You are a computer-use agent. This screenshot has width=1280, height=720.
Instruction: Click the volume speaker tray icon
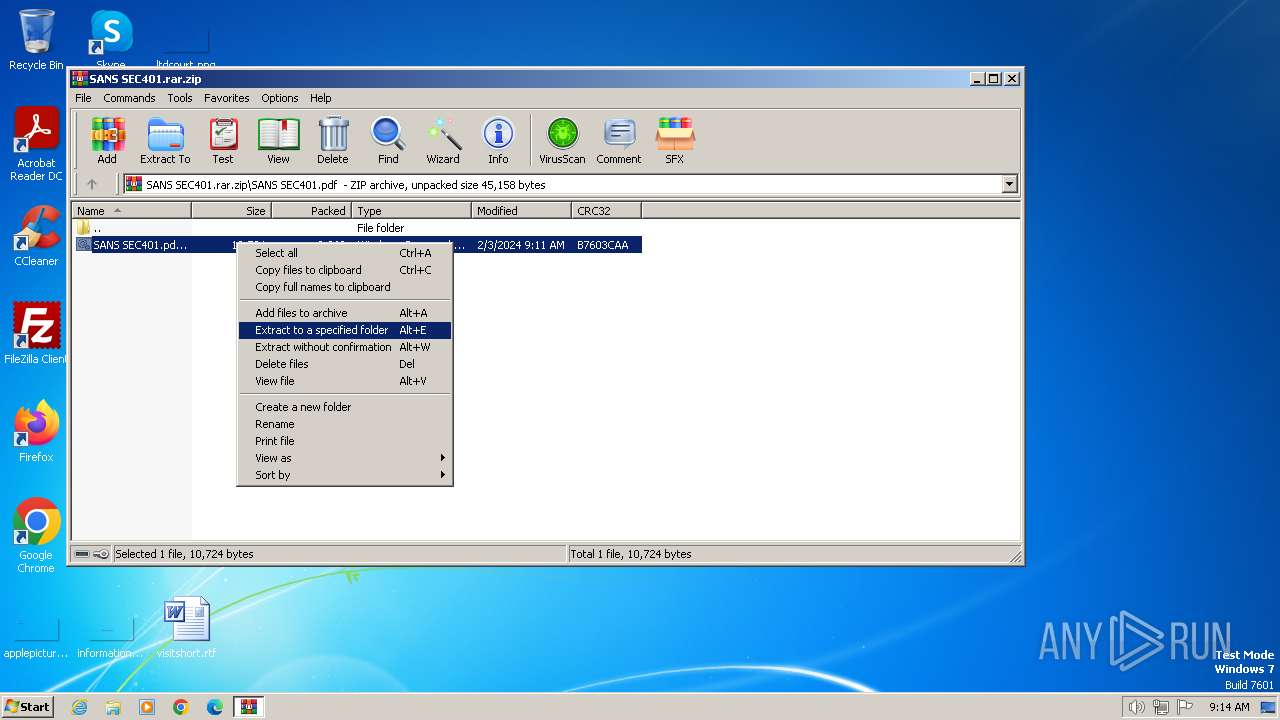pos(1136,707)
